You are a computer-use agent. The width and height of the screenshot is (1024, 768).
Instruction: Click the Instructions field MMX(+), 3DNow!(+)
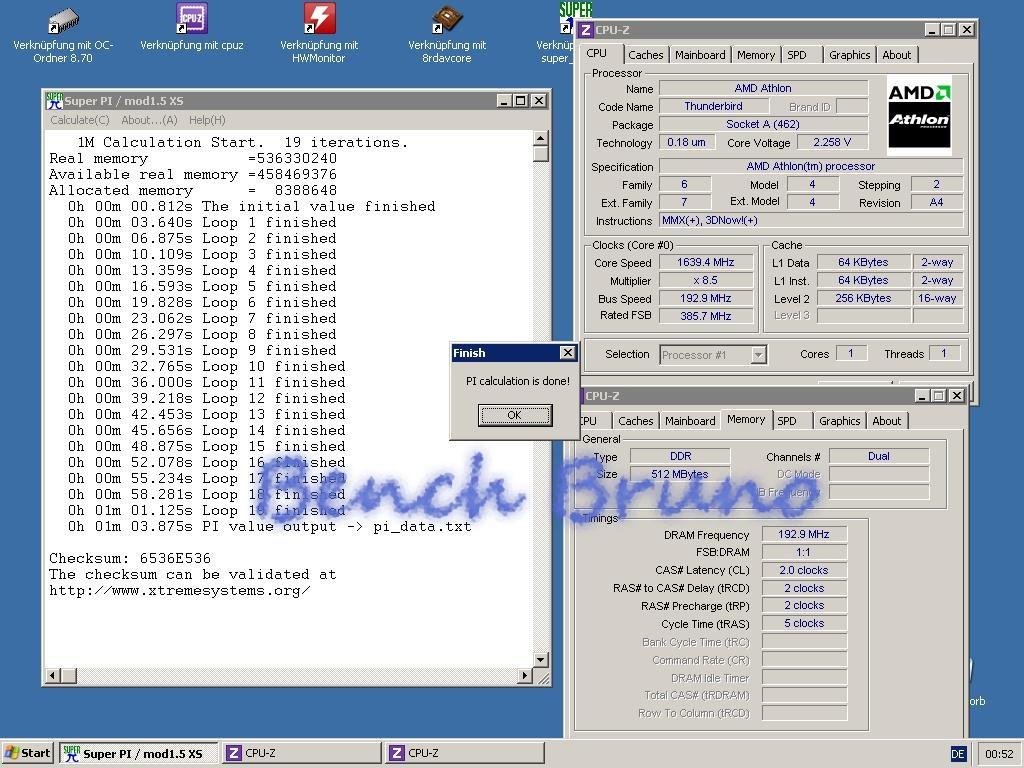pos(811,221)
